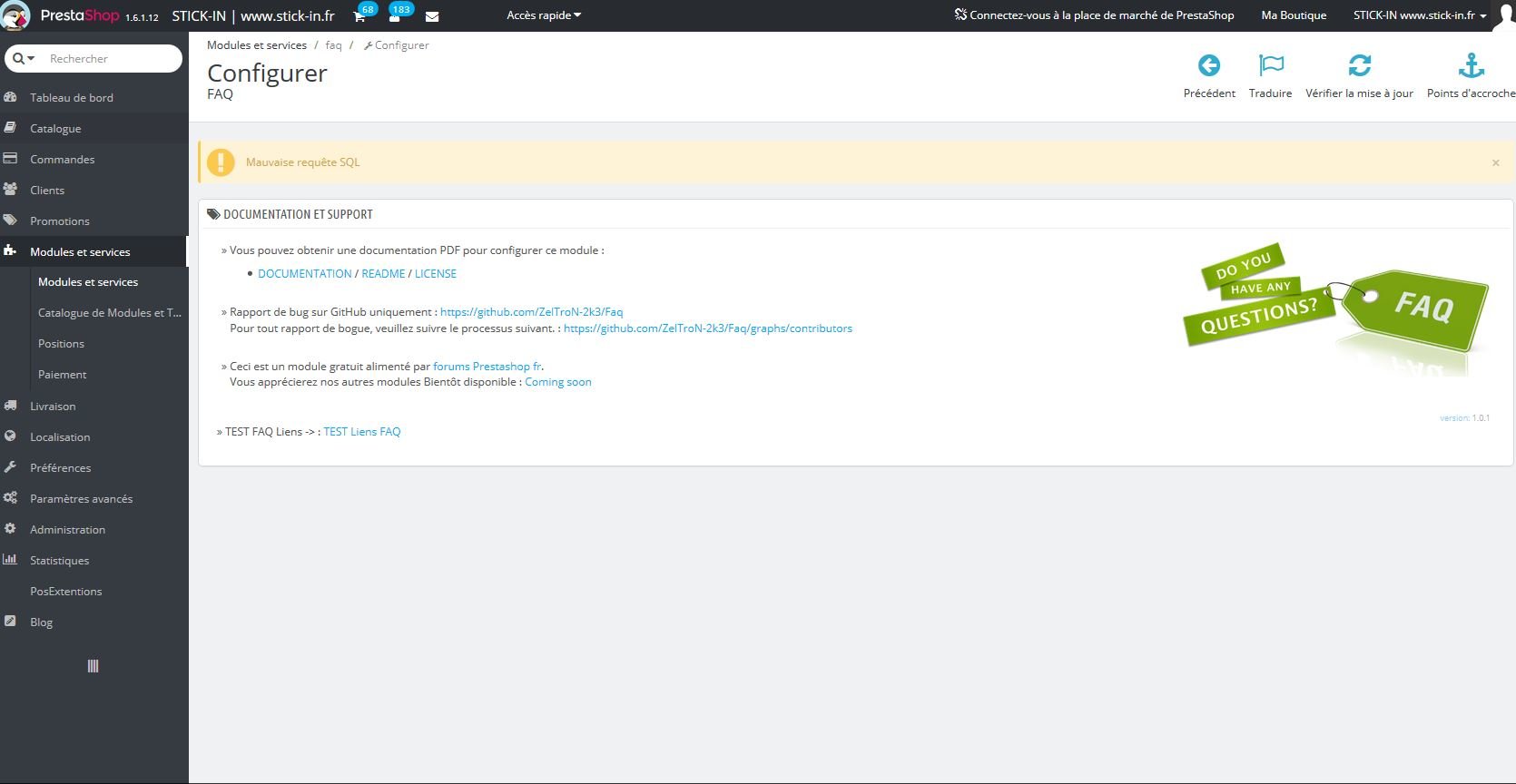Viewport: 1516px width, 784px height.
Task: Dismiss the Mauvaise requête SQL alert
Action: [1495, 162]
